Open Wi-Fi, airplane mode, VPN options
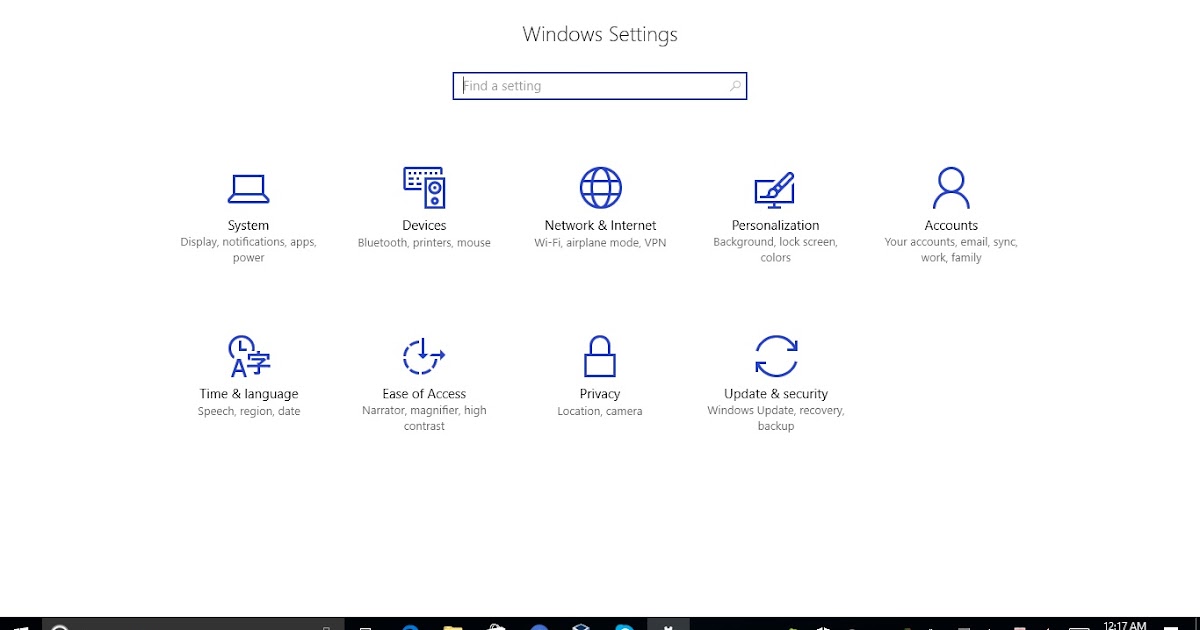The width and height of the screenshot is (1200, 630). tap(599, 242)
